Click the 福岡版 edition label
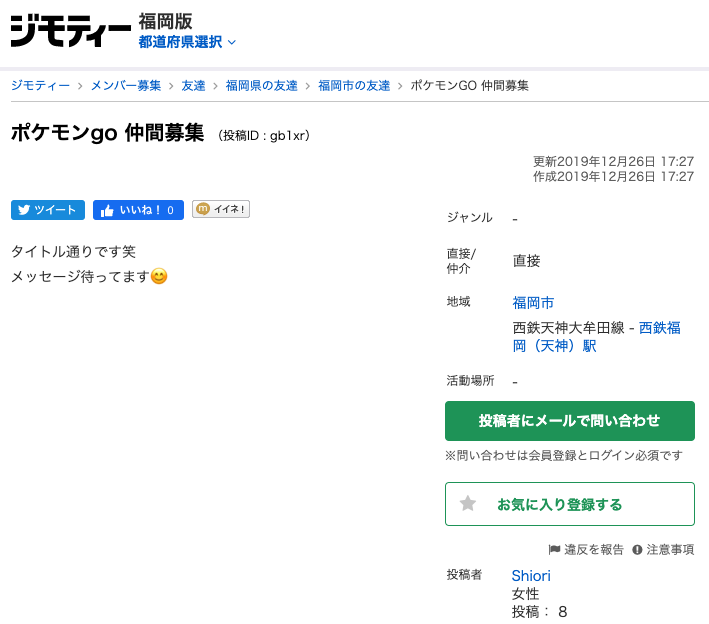Screen dimensions: 709x624 click(165, 21)
